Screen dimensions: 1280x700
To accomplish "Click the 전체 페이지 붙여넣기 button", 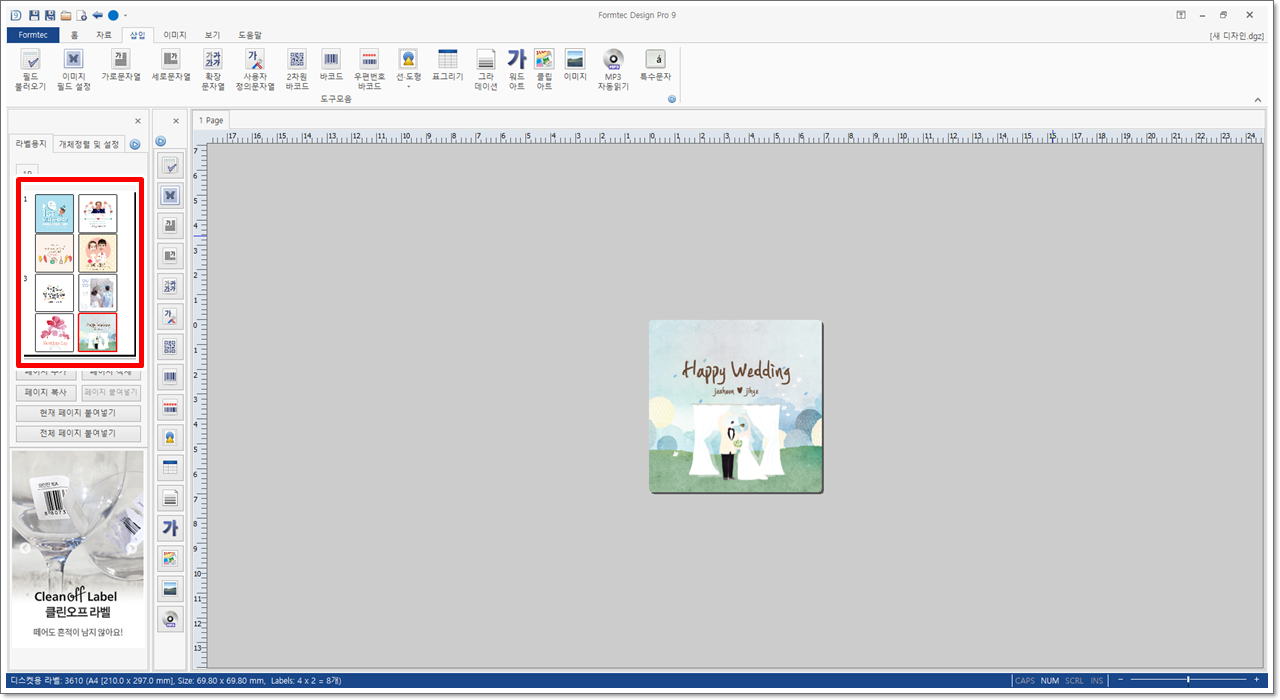I will coord(78,434).
